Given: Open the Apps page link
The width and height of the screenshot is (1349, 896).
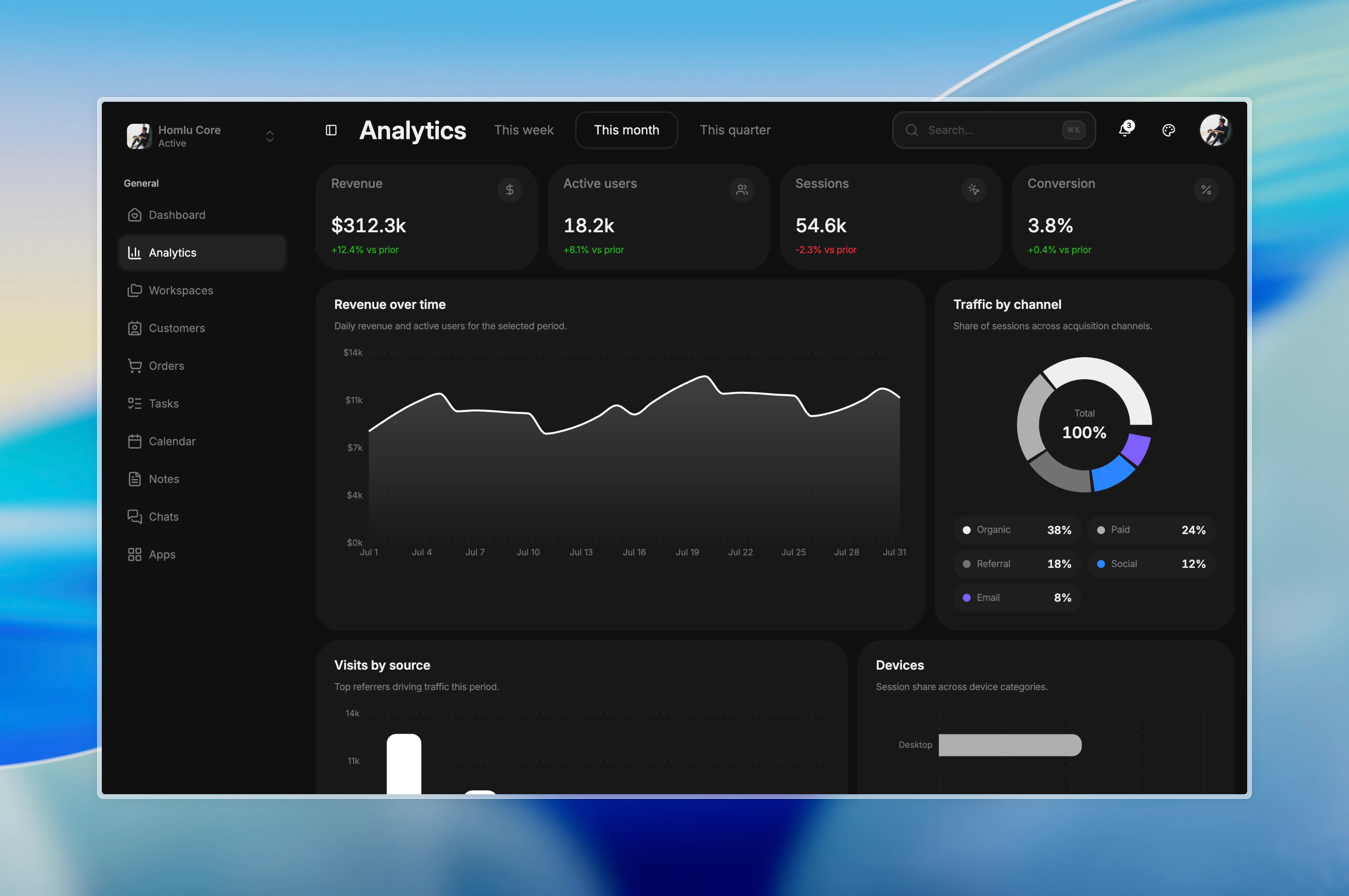Looking at the screenshot, I should tap(202, 554).
